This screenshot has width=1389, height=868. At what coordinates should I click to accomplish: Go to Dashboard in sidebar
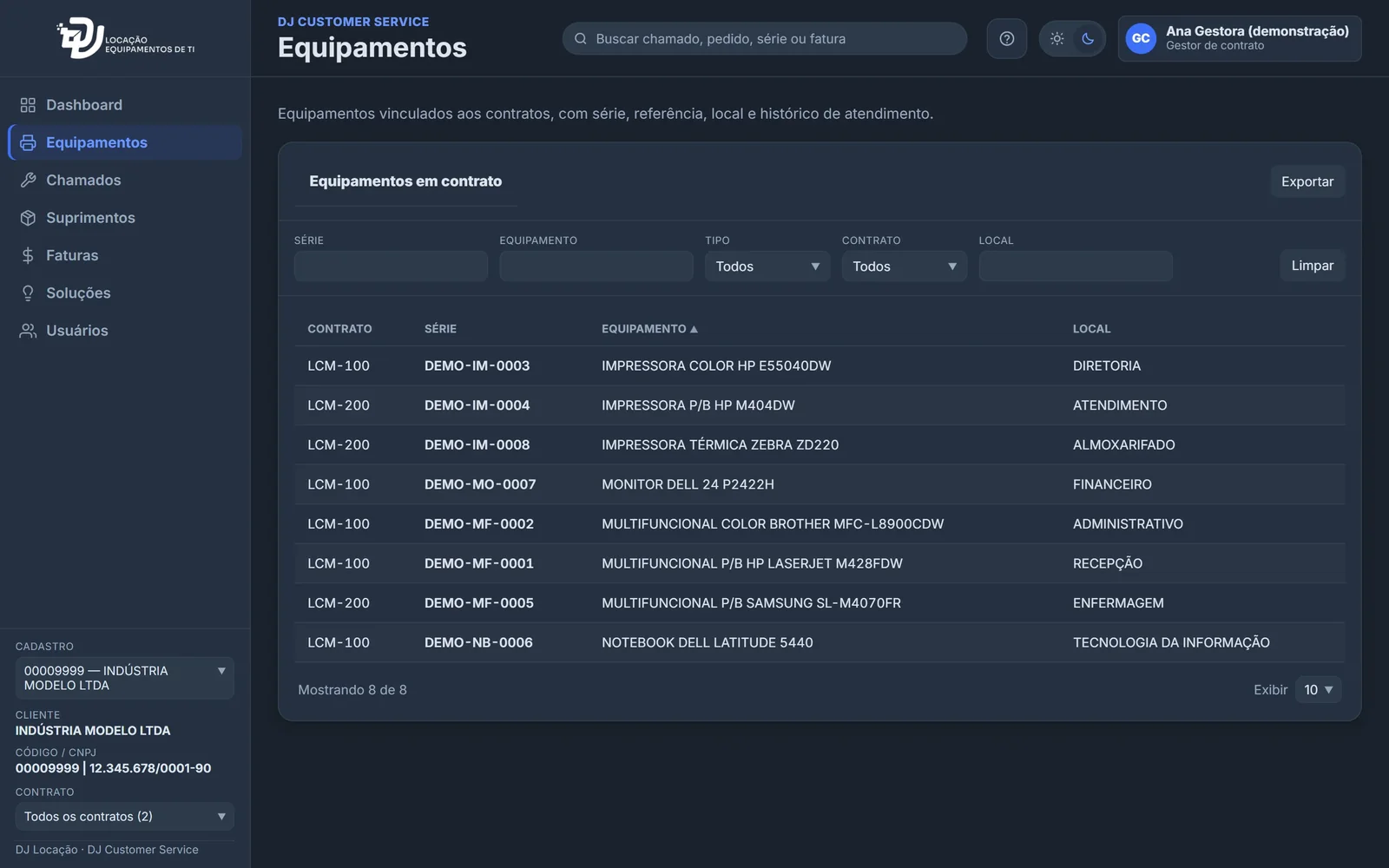(125, 105)
